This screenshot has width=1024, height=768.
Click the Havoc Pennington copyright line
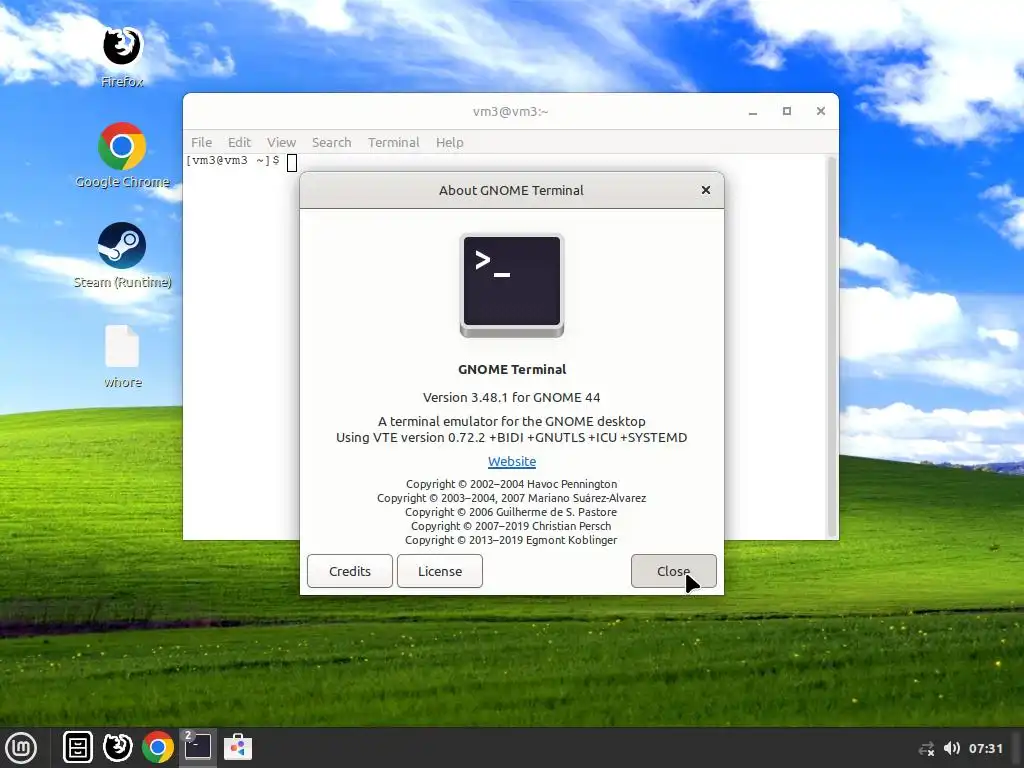pyautogui.click(x=511, y=484)
